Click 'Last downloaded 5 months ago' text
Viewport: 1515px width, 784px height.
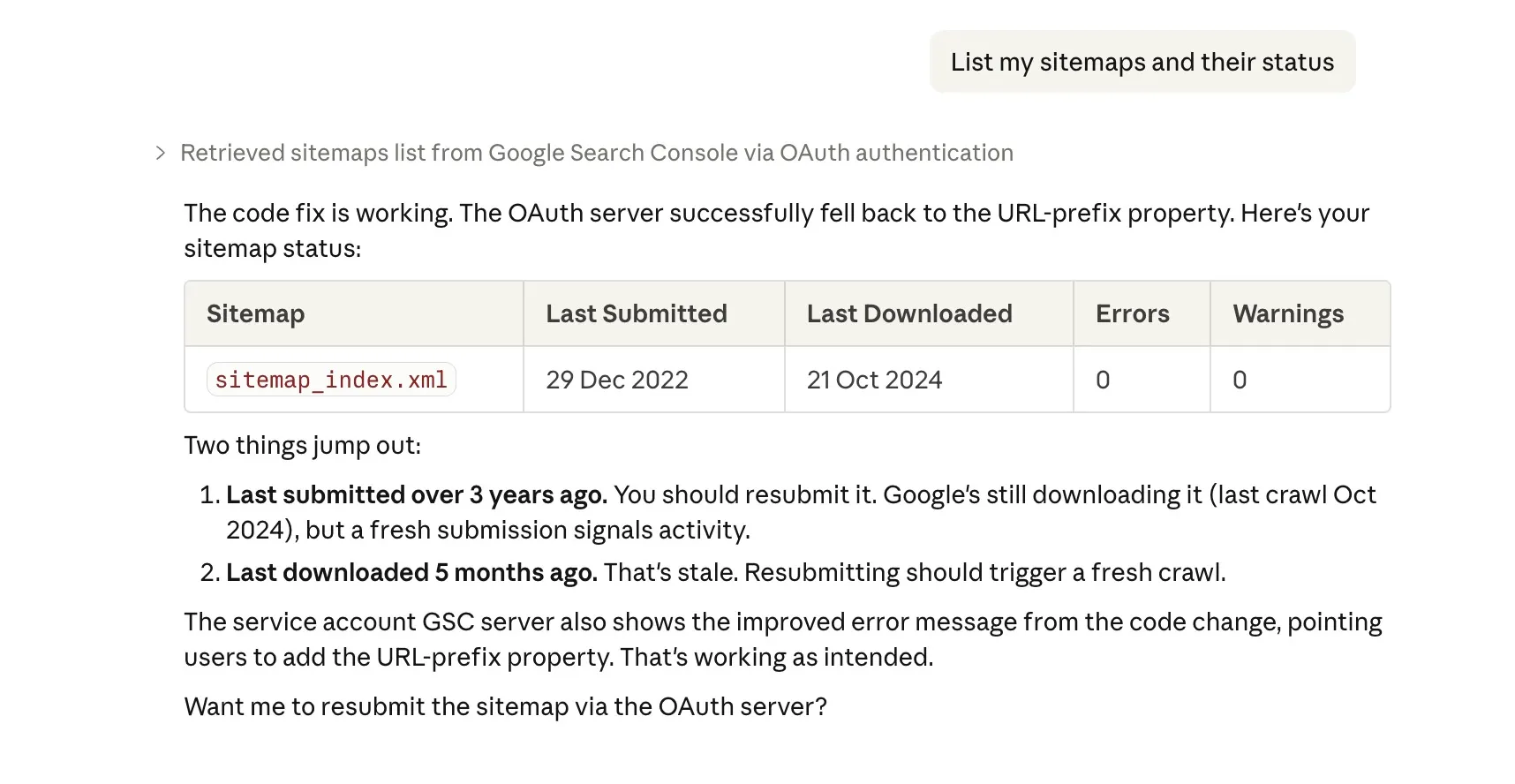click(411, 573)
